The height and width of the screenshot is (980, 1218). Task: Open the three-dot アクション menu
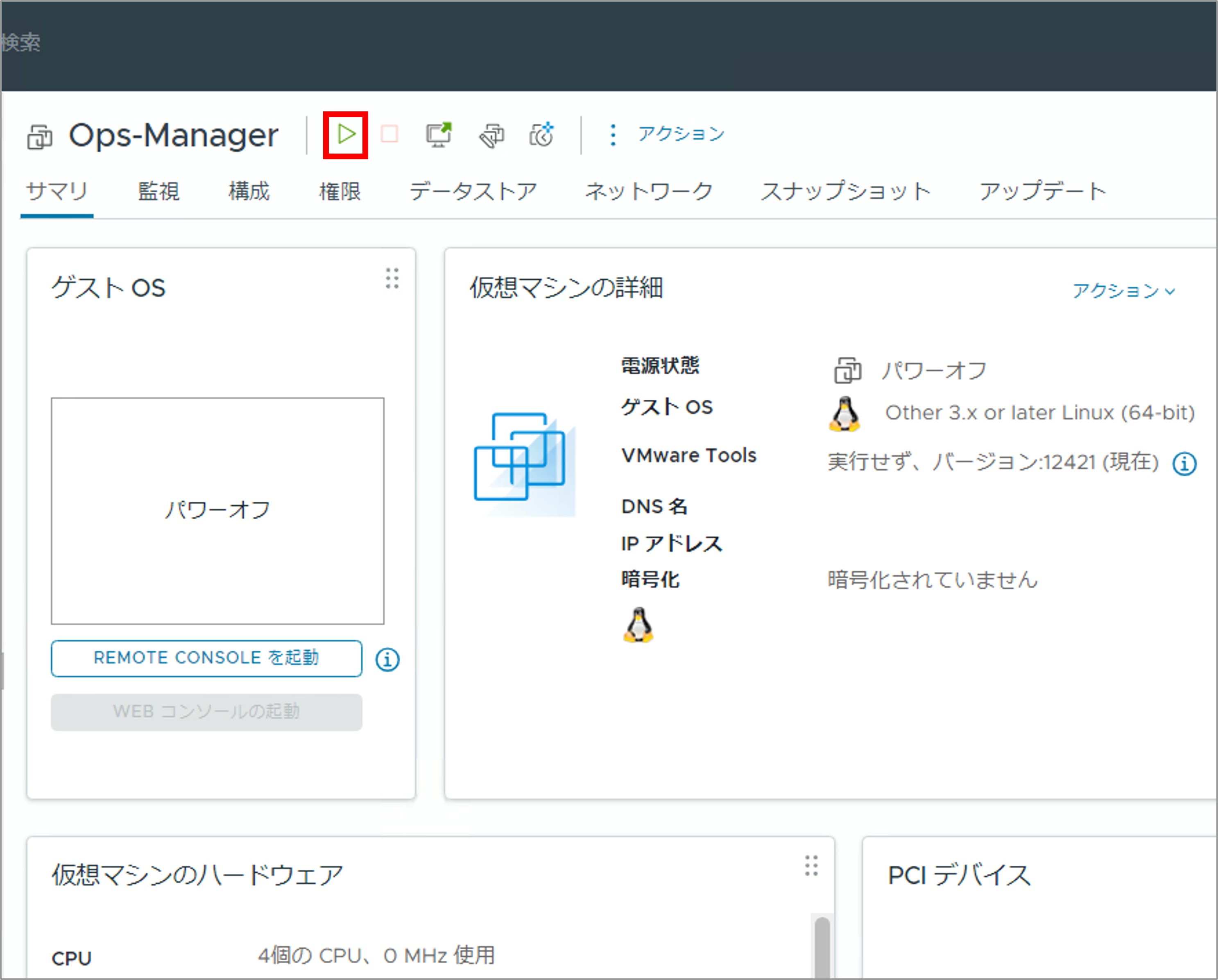pos(667,134)
